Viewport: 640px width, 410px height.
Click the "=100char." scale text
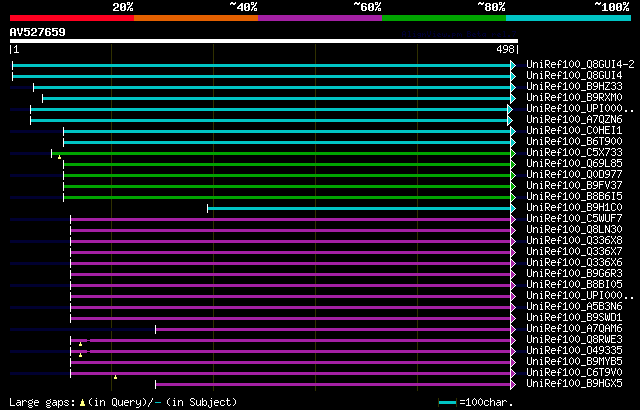pyautogui.click(x=486, y=403)
